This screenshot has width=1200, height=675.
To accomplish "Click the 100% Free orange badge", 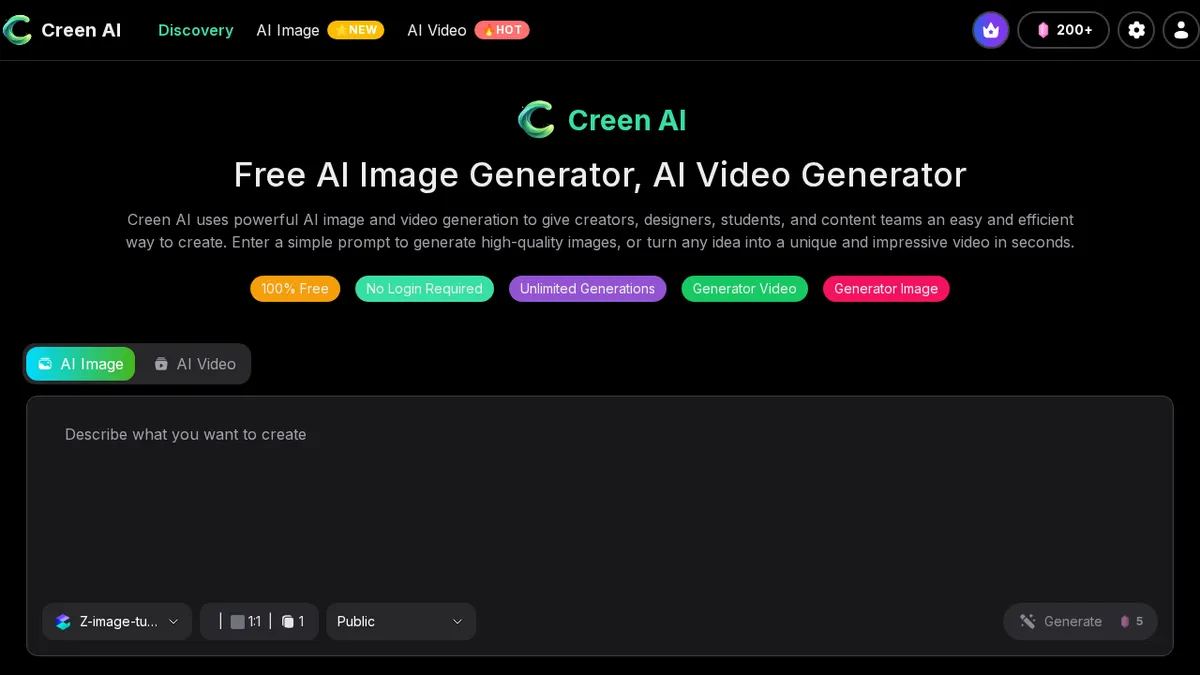I will coord(295,289).
